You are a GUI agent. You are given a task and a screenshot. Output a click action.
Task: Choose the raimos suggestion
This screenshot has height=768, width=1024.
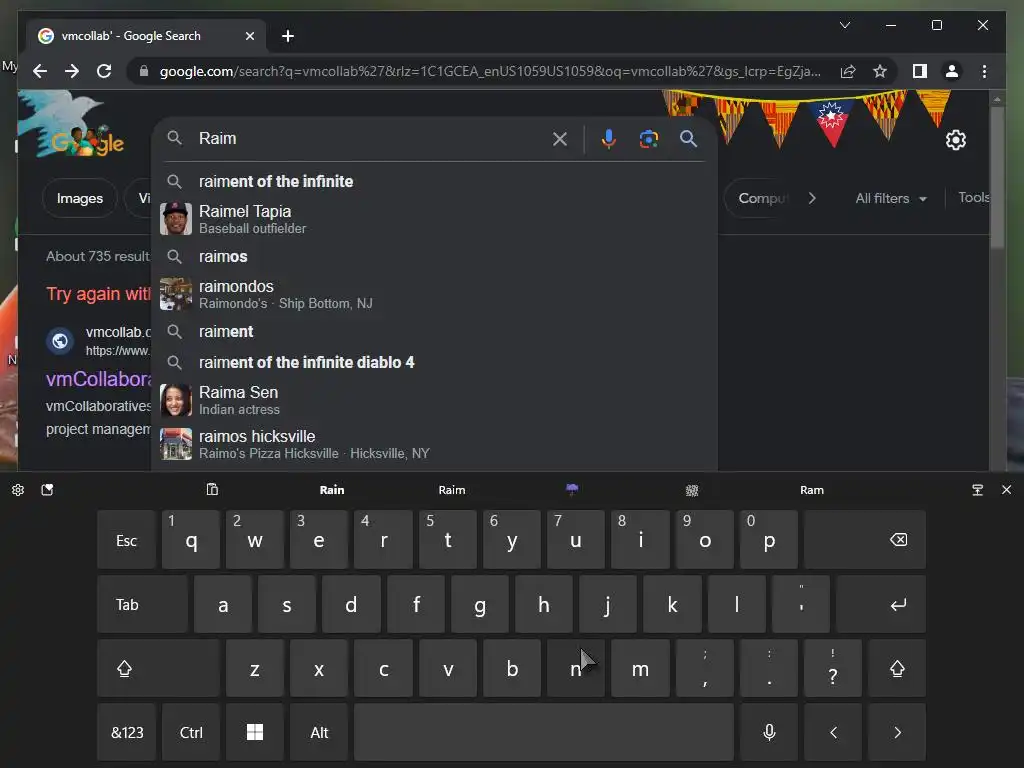point(434,257)
